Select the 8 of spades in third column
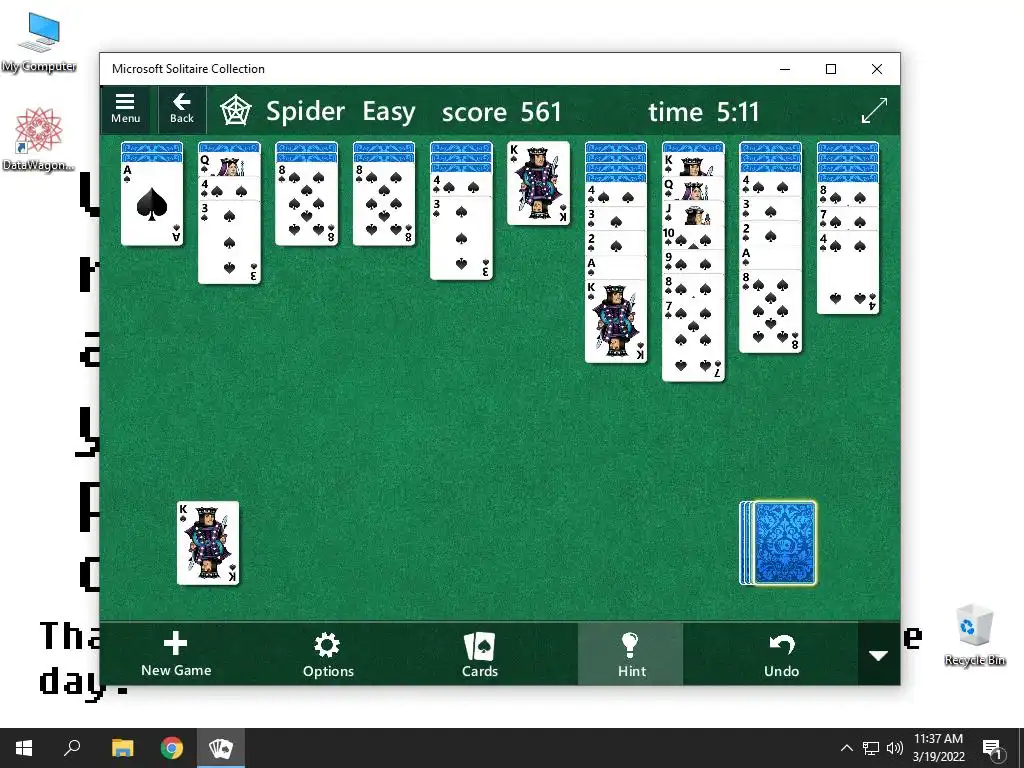Screen dimensions: 1024x768 306,203
